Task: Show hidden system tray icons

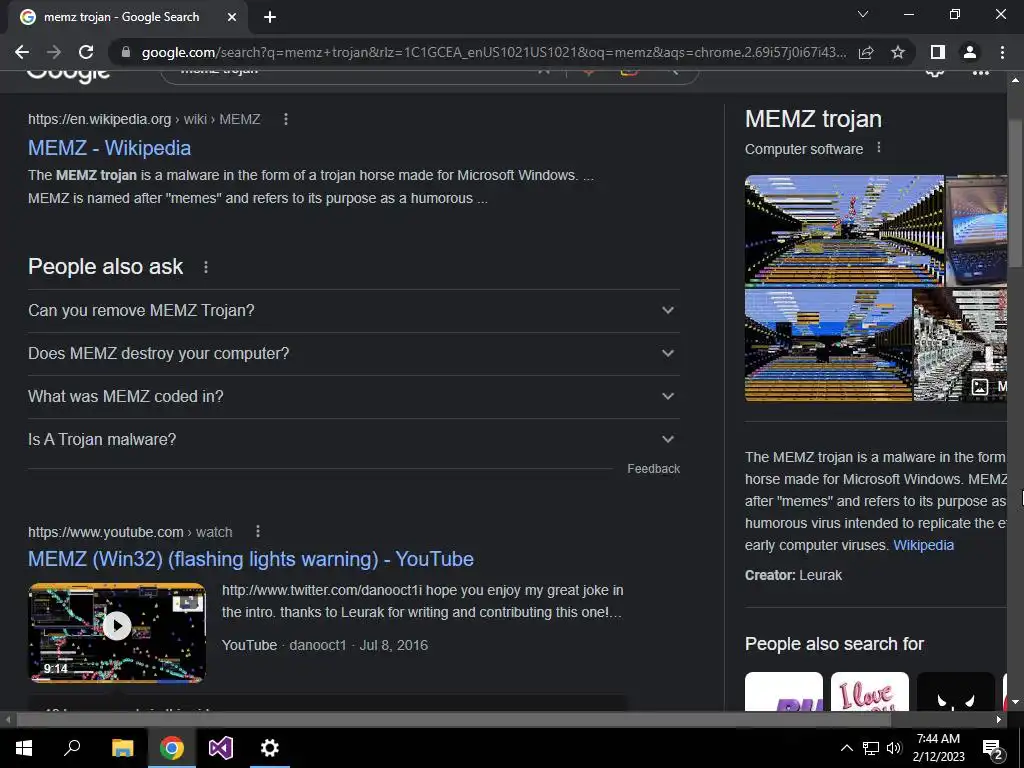Action: coord(846,748)
